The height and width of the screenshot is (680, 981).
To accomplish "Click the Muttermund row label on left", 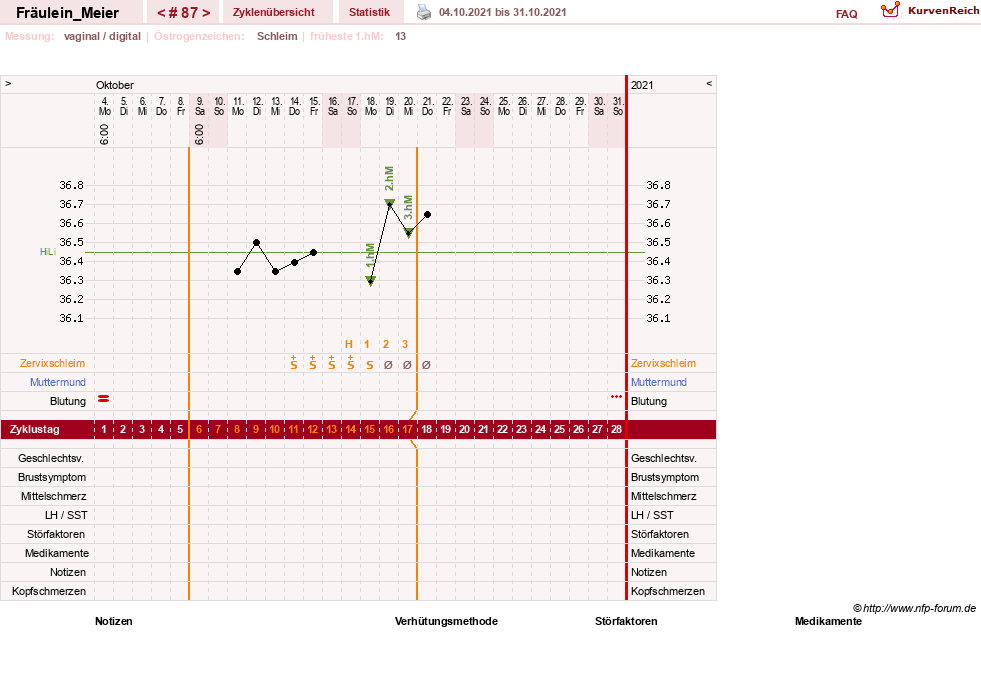I will click(x=58, y=382).
